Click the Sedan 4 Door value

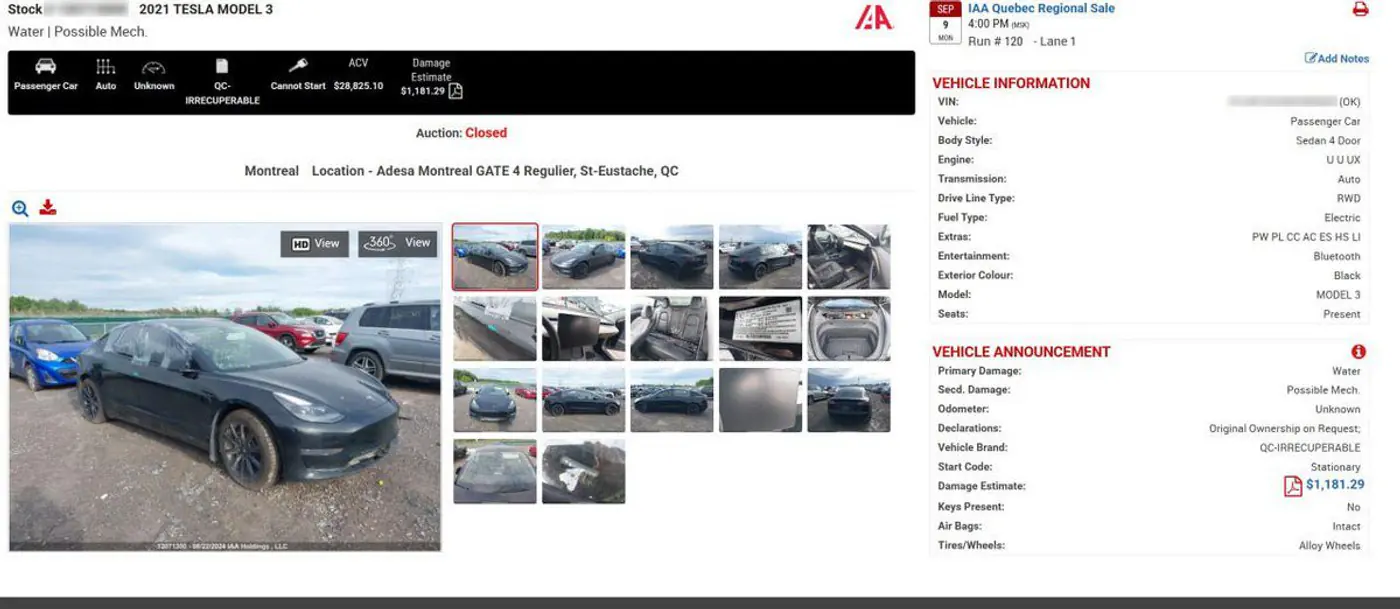point(1328,141)
